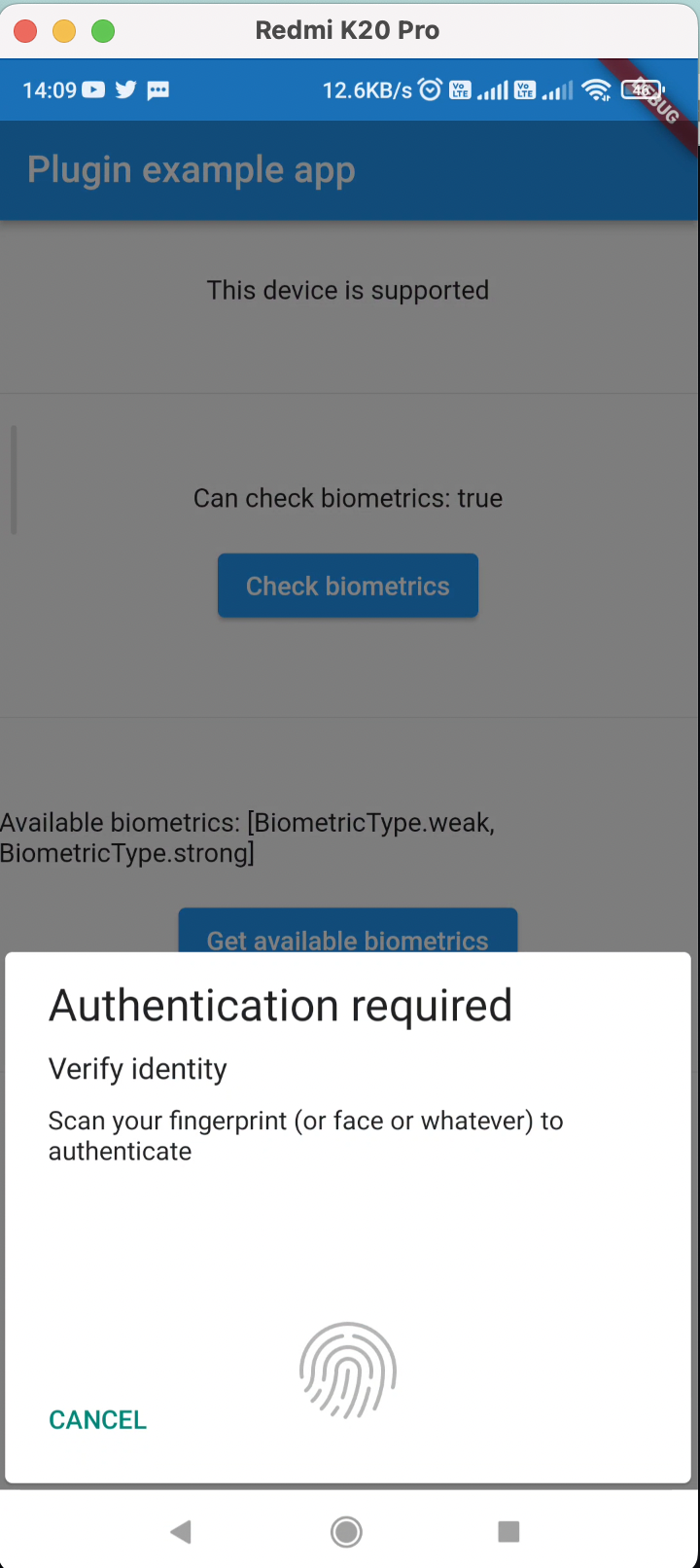Select the Plugin example app title bar
Viewport: 700px width, 1568px height.
tap(191, 169)
